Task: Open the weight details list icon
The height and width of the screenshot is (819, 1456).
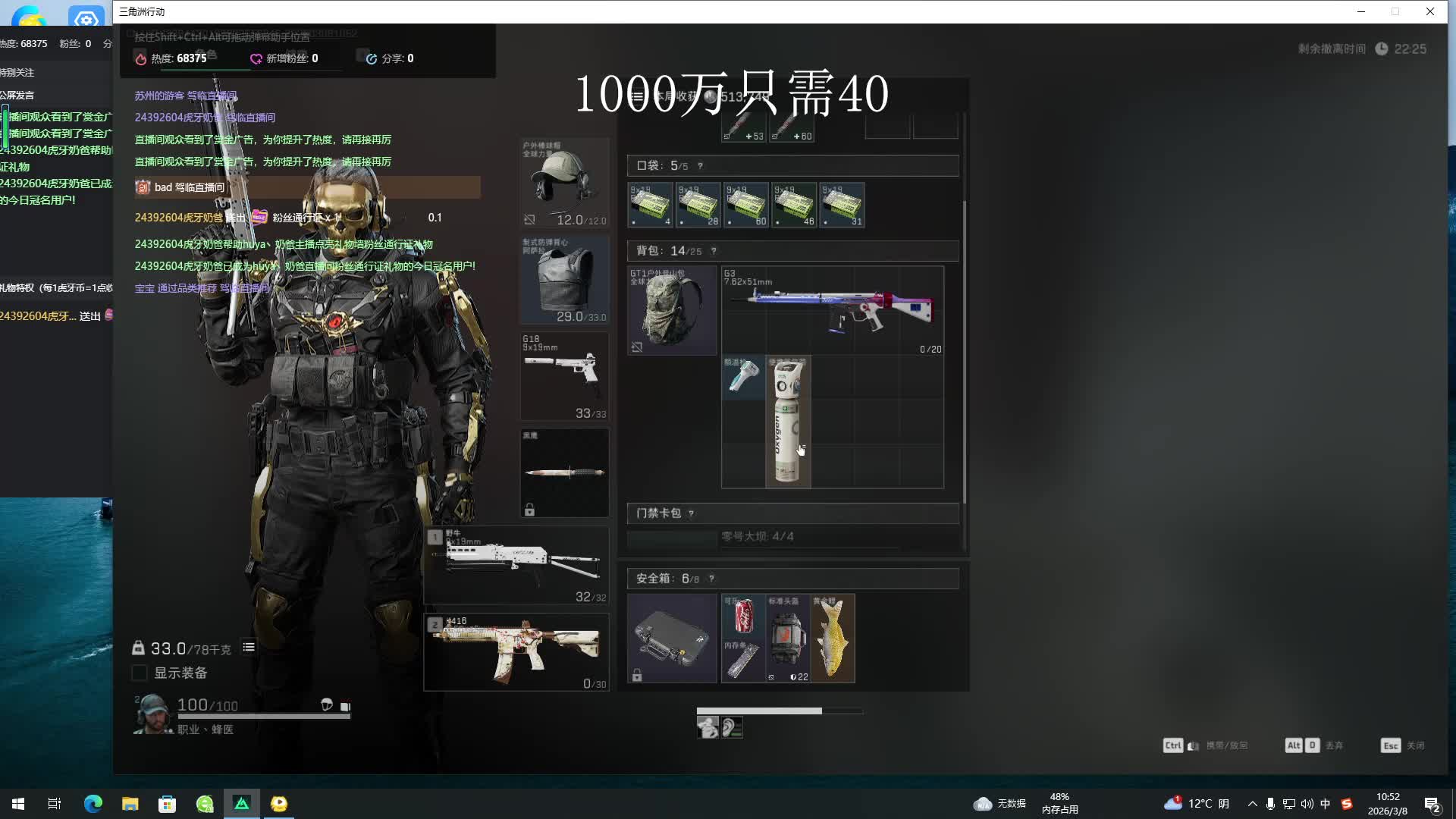Action: (x=249, y=648)
